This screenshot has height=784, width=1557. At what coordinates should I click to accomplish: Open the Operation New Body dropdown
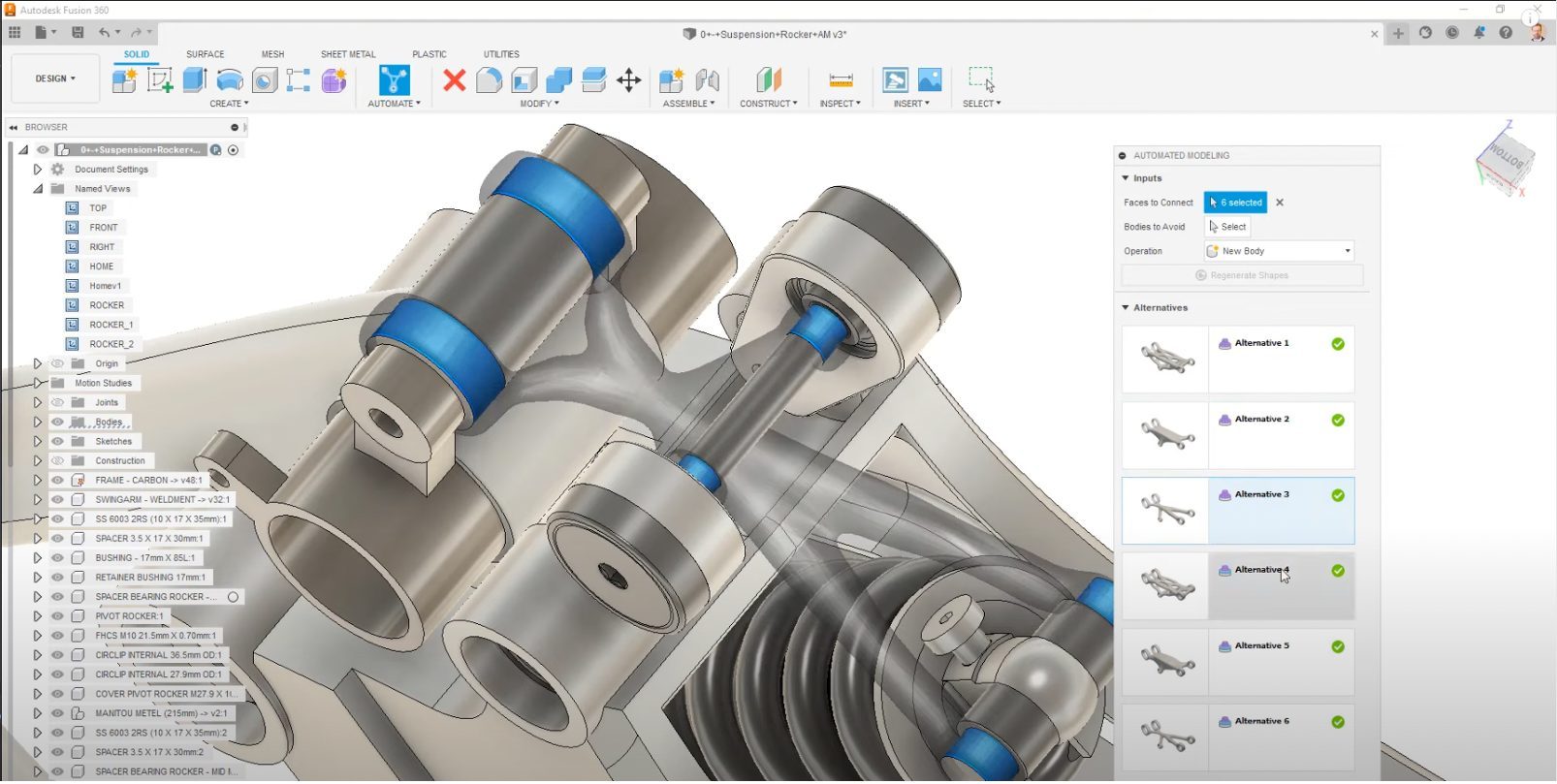click(x=1280, y=251)
